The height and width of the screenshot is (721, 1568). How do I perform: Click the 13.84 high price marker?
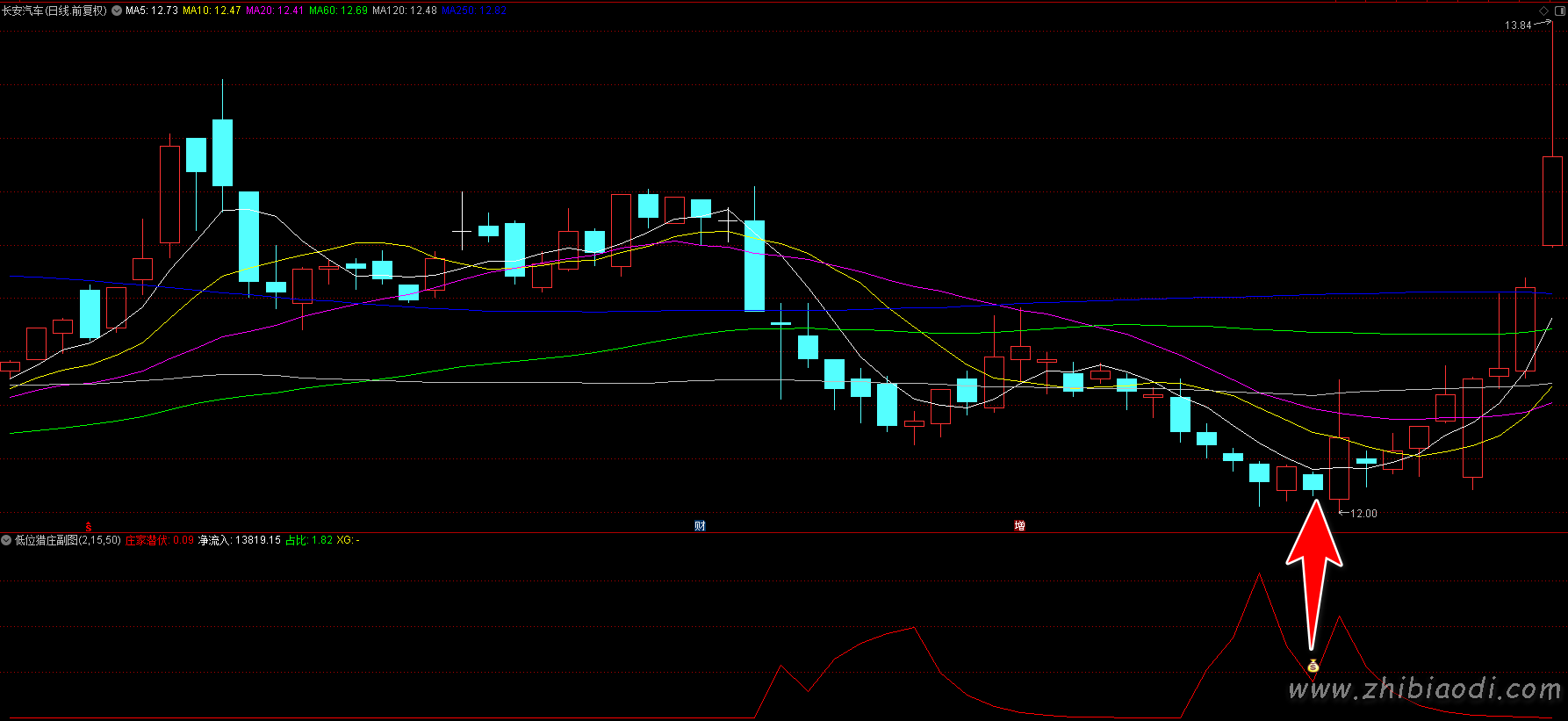click(x=1518, y=25)
